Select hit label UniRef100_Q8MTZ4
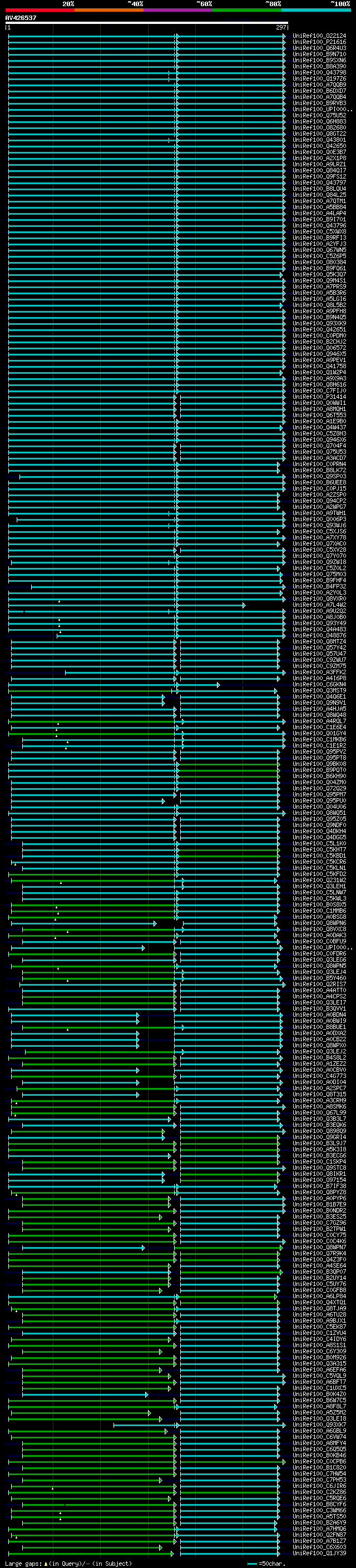 pos(319,641)
